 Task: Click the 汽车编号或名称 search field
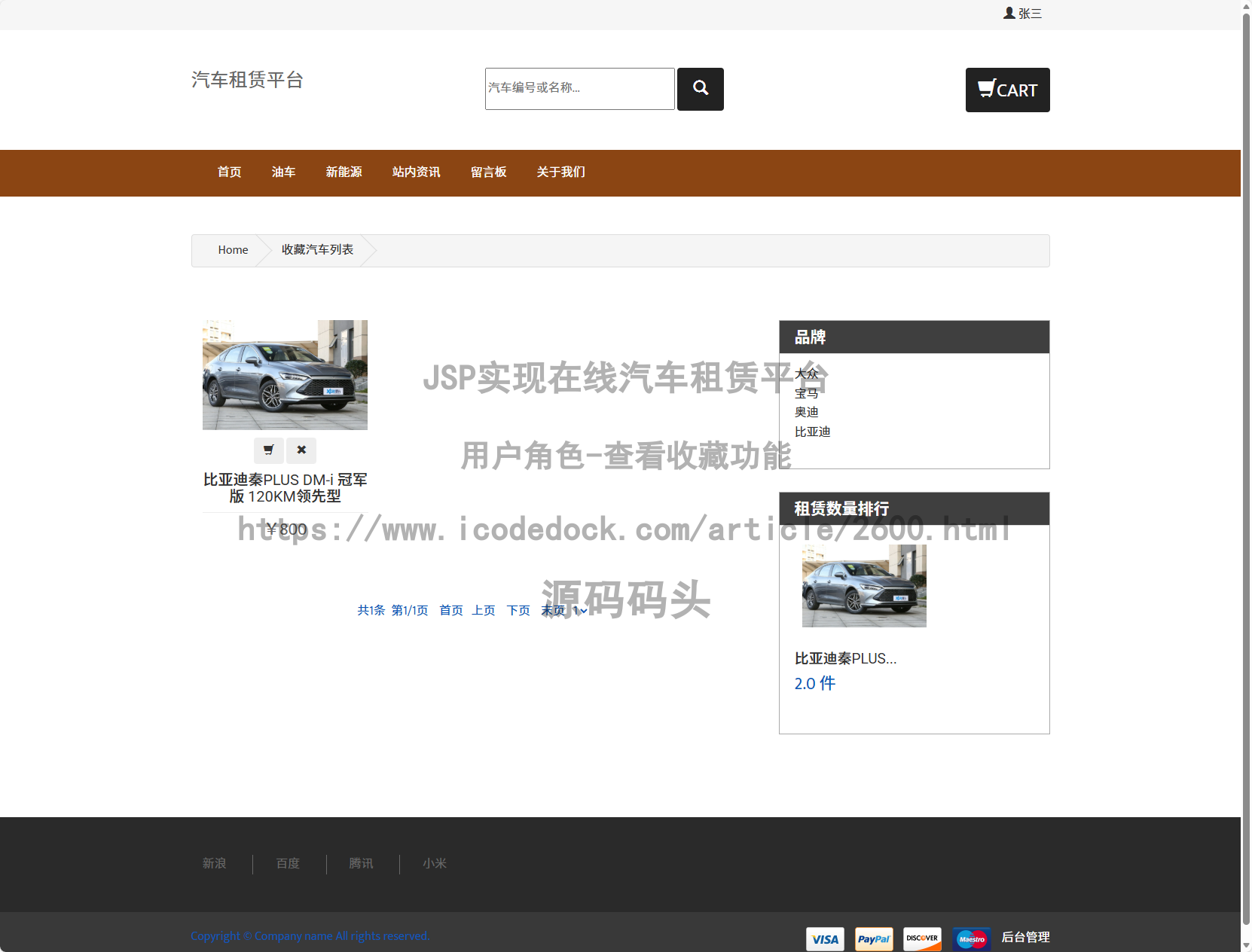pos(579,89)
